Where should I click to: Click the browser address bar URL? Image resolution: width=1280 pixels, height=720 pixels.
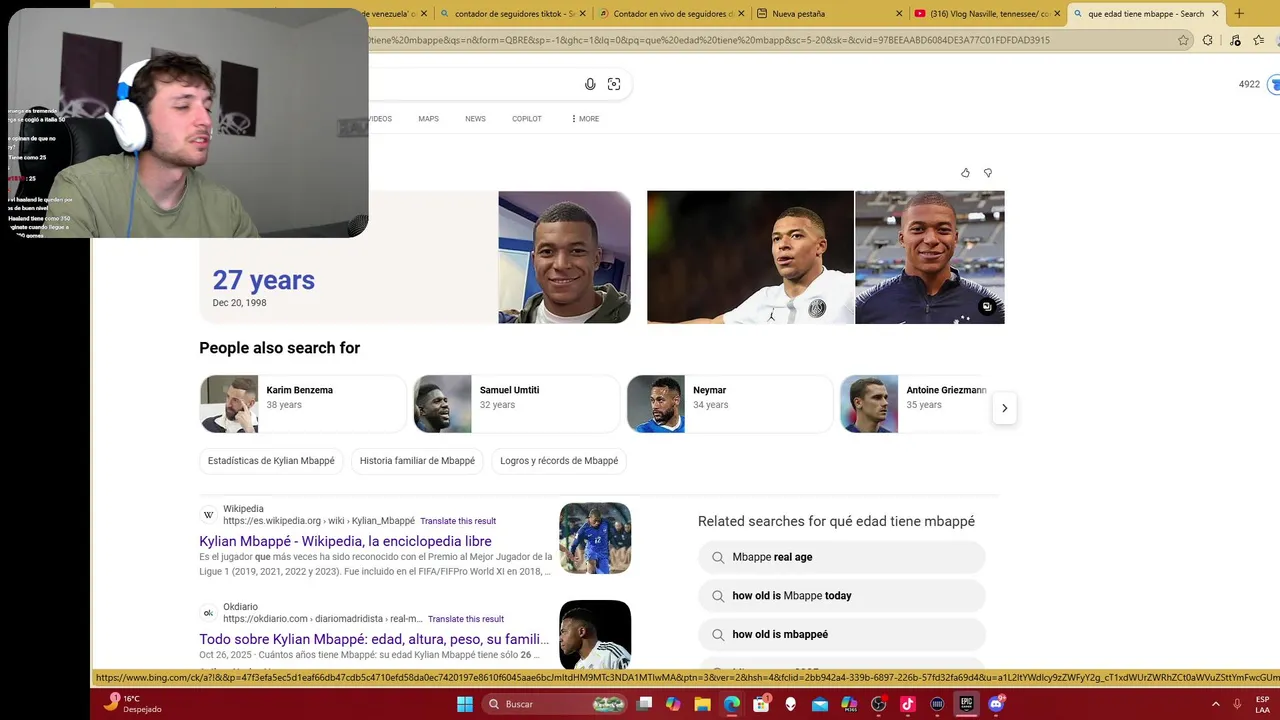[709, 40]
